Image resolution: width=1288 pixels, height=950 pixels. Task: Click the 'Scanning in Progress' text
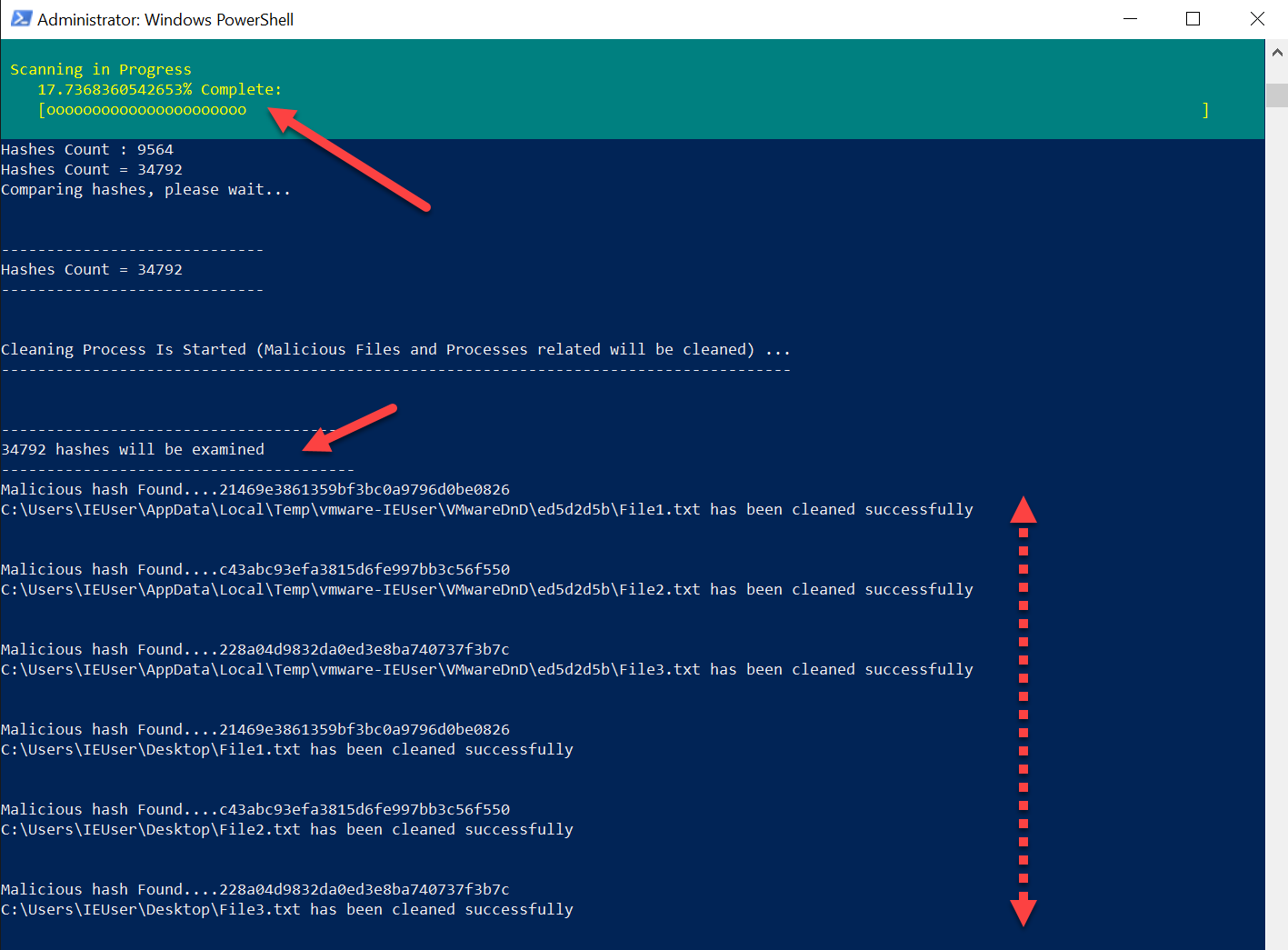pyautogui.click(x=101, y=69)
